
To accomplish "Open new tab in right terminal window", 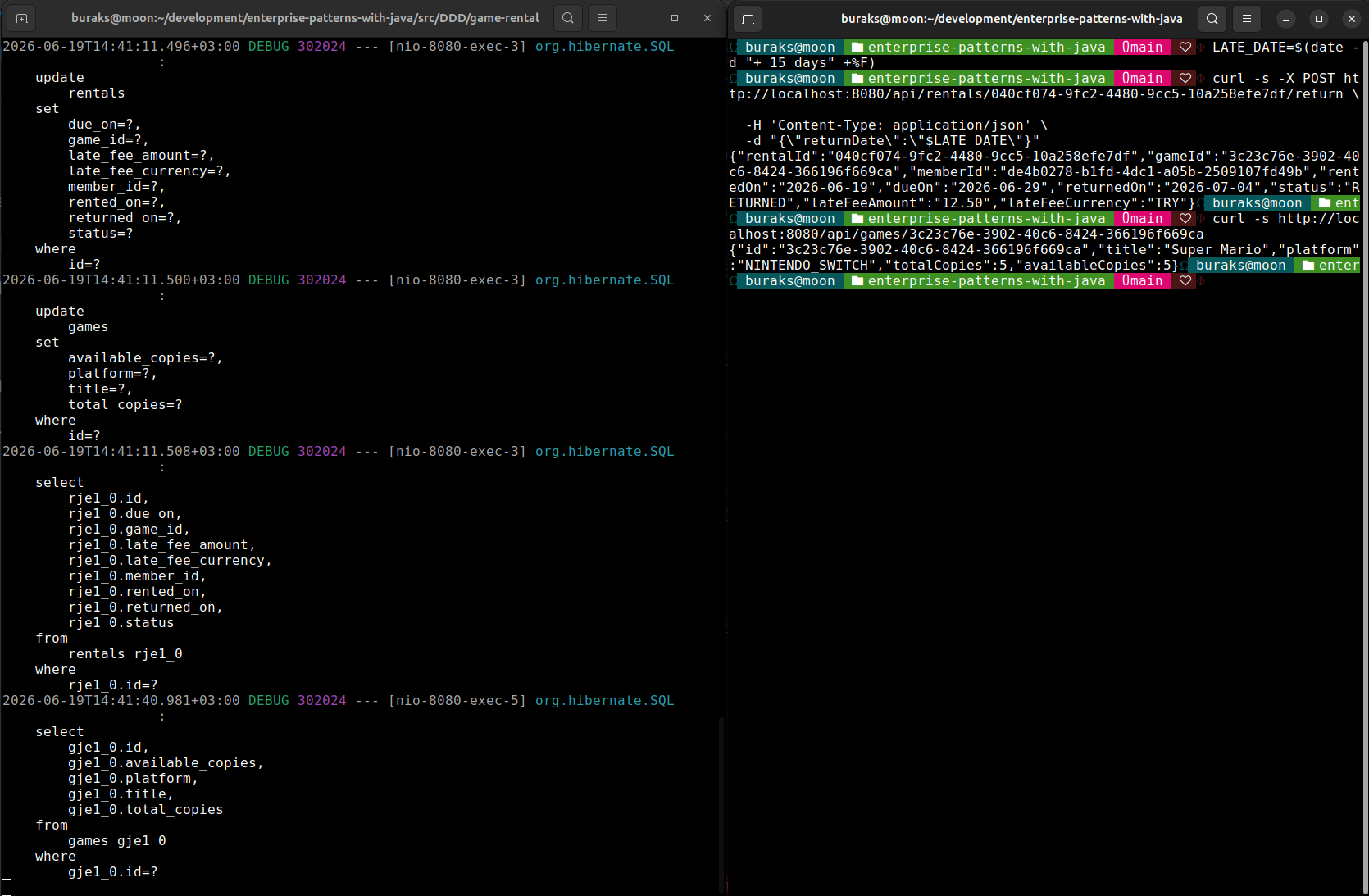I will pos(748,18).
